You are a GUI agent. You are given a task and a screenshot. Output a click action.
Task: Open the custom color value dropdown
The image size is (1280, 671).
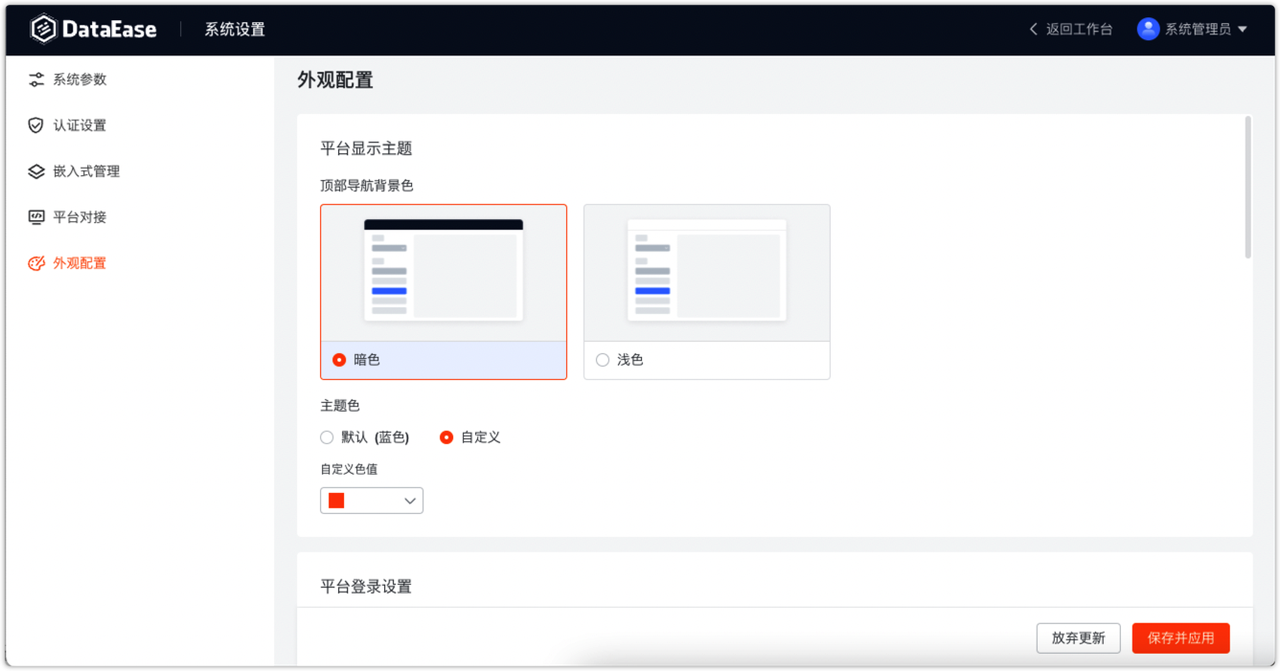408,500
